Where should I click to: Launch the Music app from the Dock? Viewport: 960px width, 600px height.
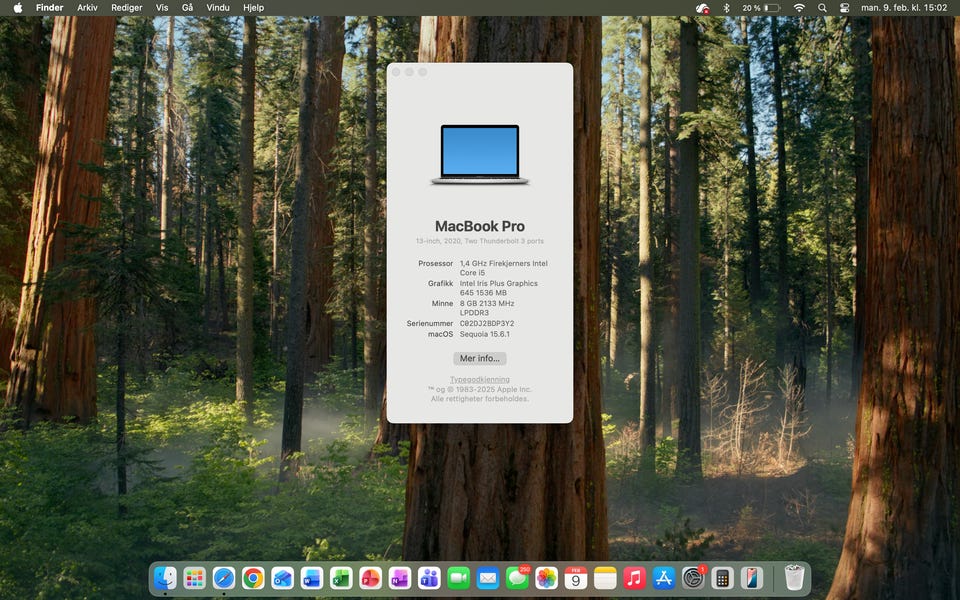tap(634, 577)
